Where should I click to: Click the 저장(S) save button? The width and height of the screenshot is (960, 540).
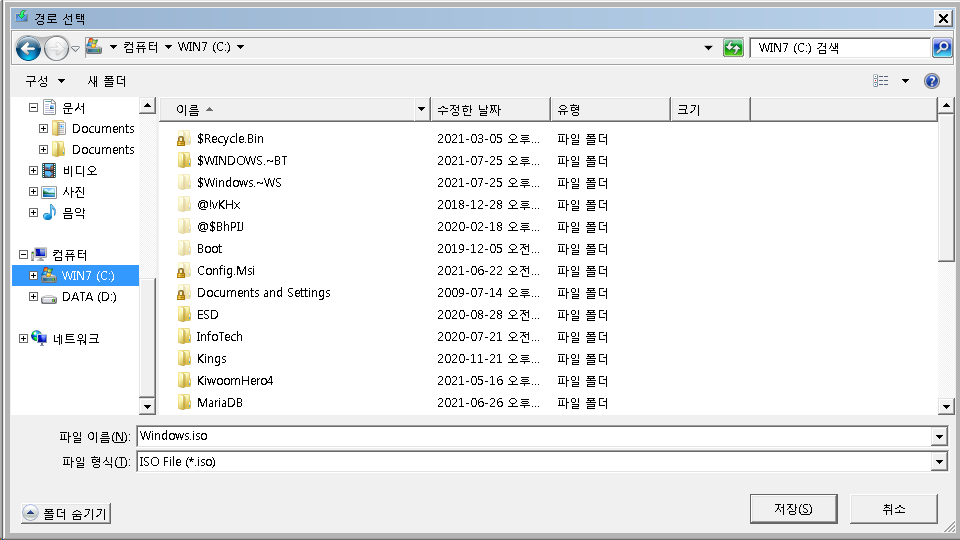(793, 509)
